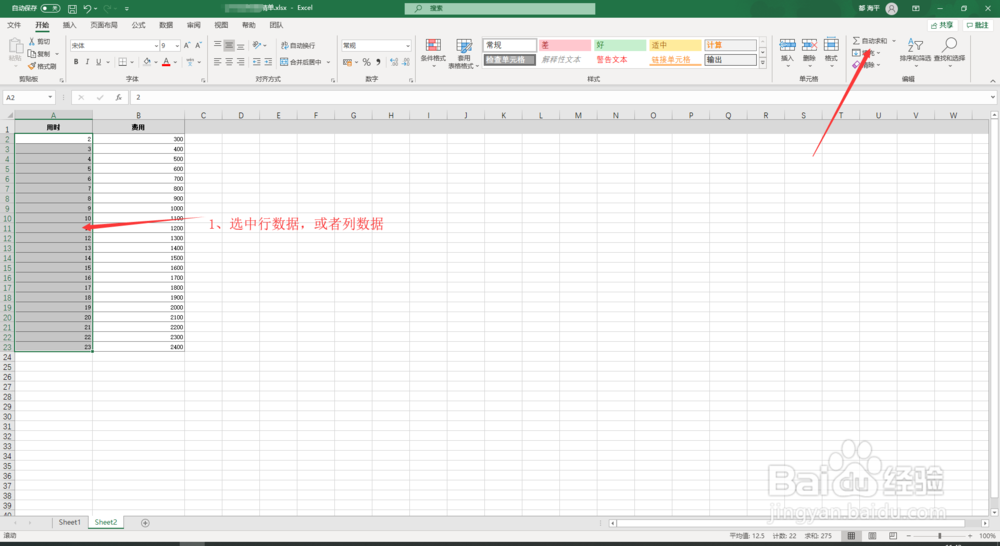Toggle italic formatting
Image resolution: width=1000 pixels, height=546 pixels.
[87, 62]
